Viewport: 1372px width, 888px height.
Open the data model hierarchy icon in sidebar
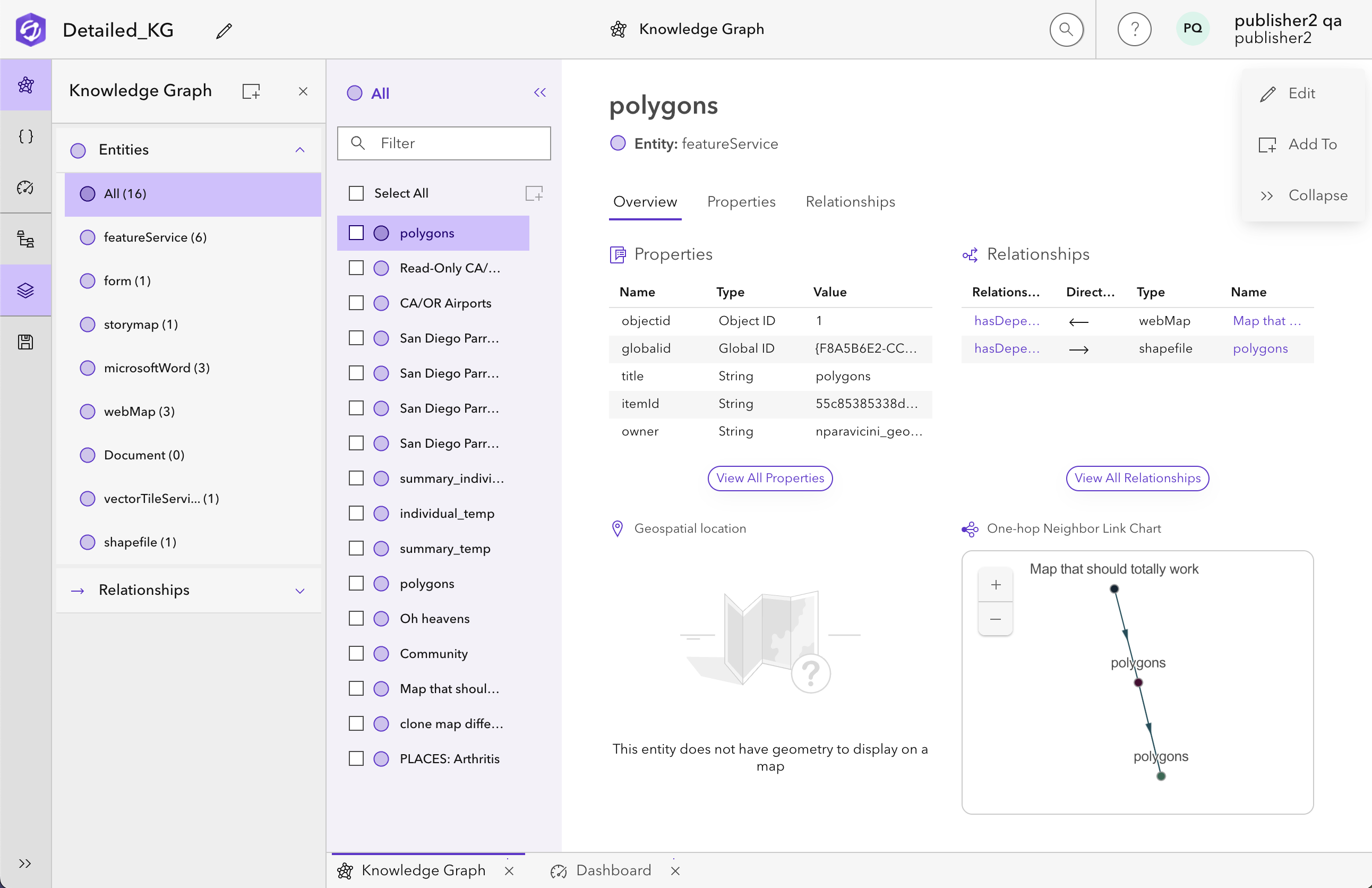(x=25, y=238)
